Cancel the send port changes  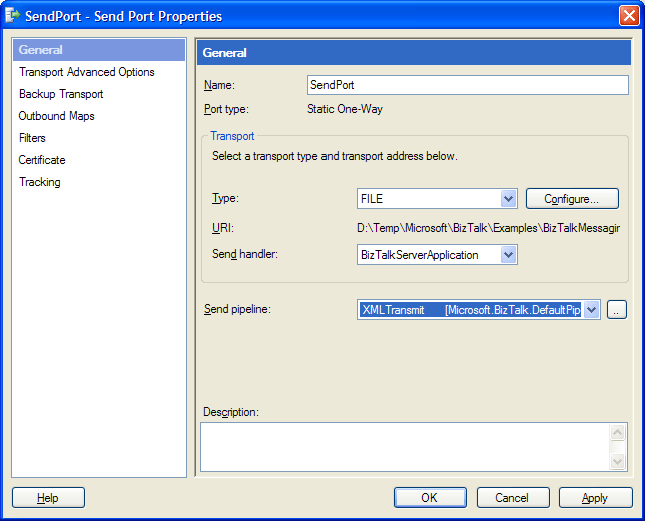click(513, 497)
